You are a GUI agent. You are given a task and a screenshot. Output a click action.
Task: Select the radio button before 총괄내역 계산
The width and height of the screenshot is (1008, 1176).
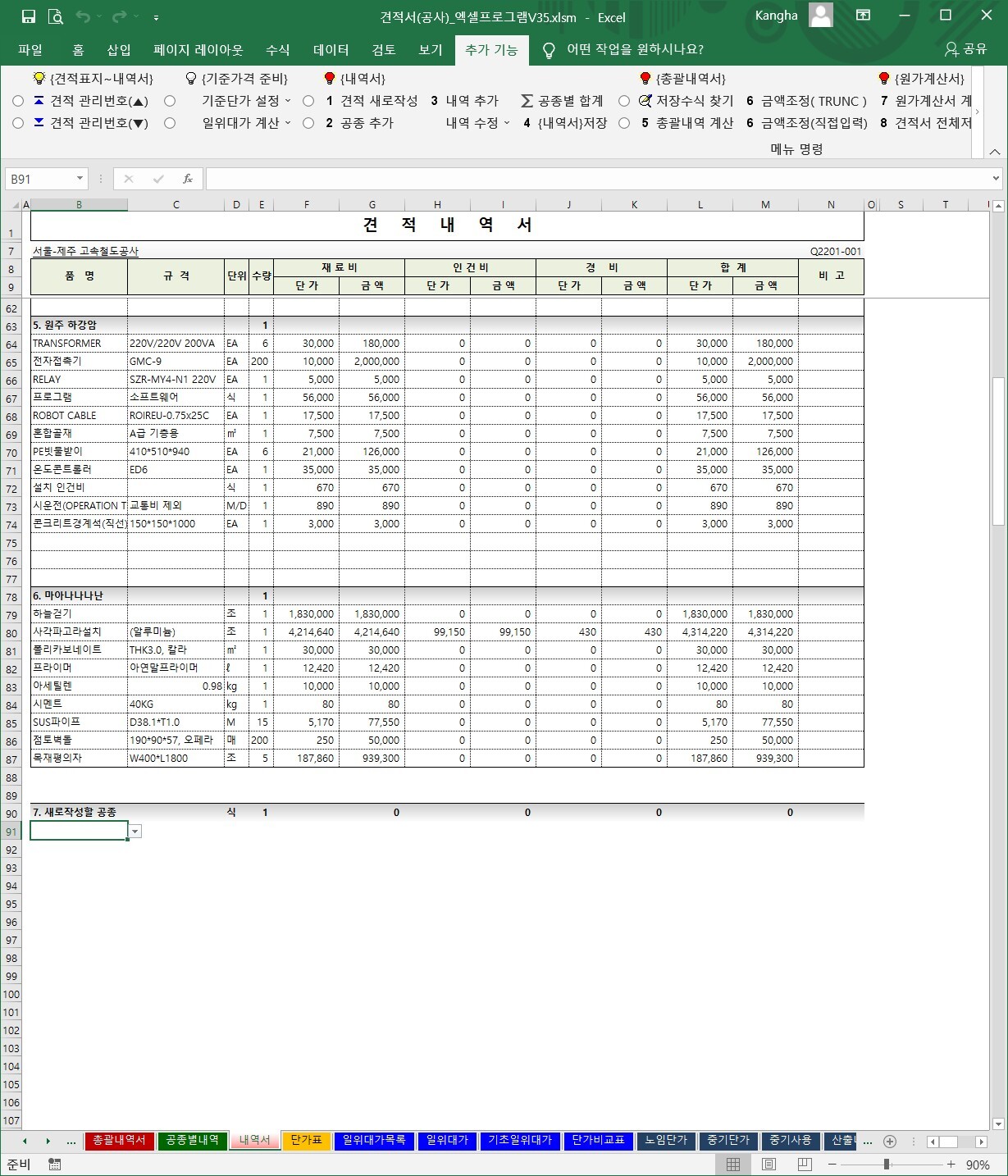point(624,123)
